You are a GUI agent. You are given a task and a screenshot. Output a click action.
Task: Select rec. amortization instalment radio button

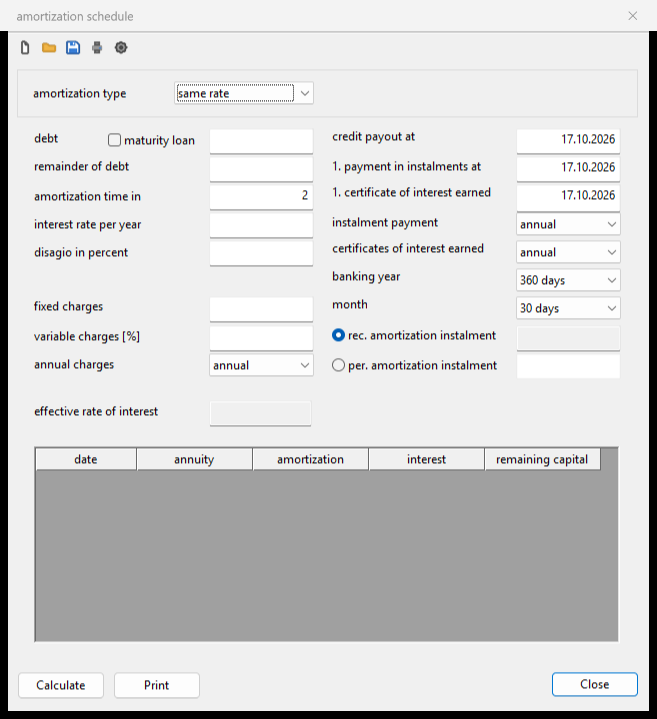point(338,335)
